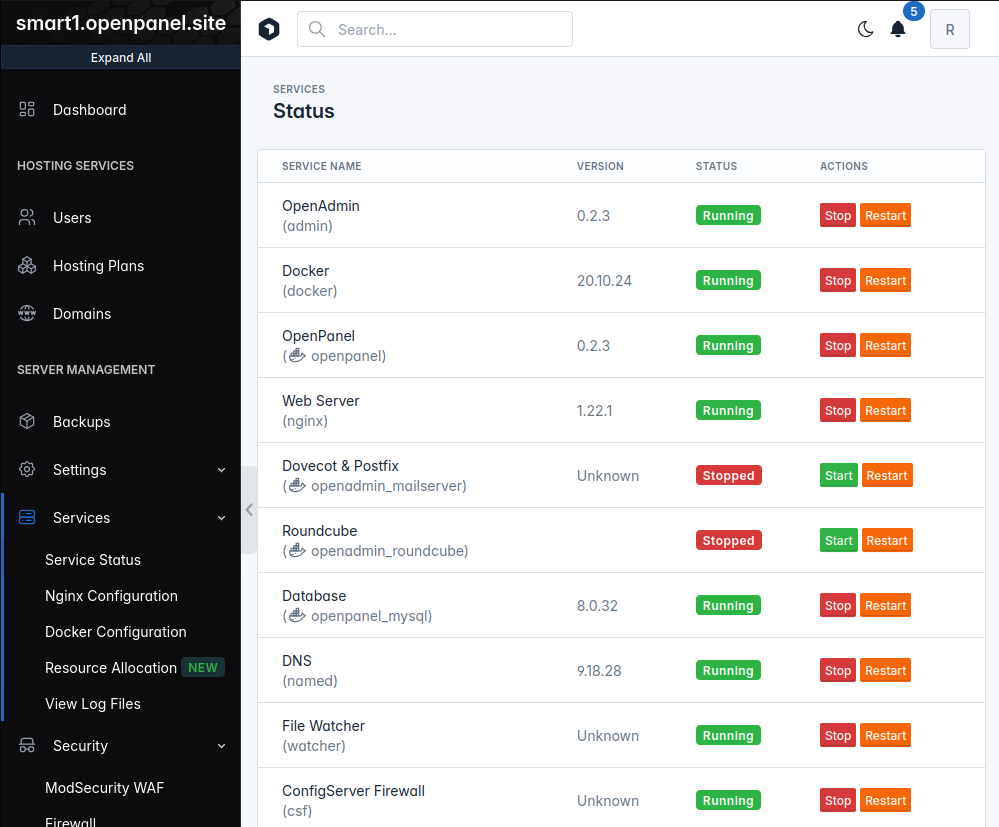Click the Services server icon

point(27,517)
